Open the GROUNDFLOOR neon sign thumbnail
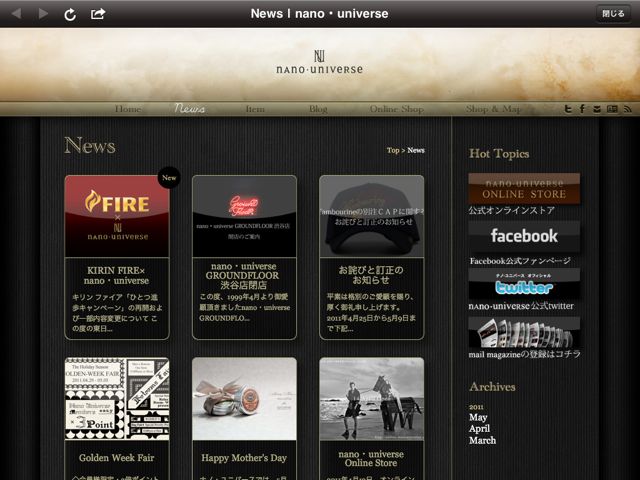The image size is (640, 480). [x=244, y=216]
